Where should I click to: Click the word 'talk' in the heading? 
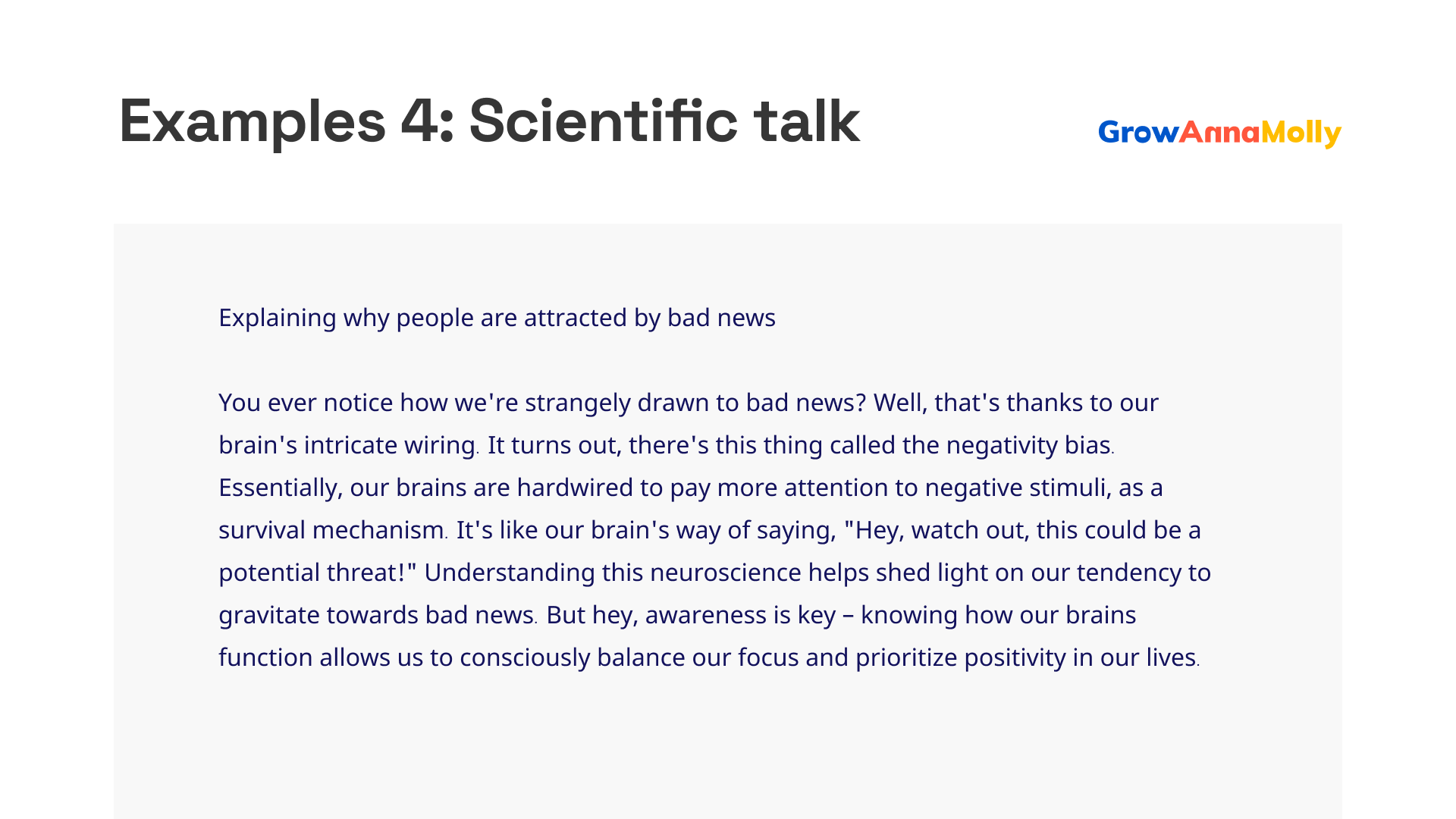(x=807, y=121)
